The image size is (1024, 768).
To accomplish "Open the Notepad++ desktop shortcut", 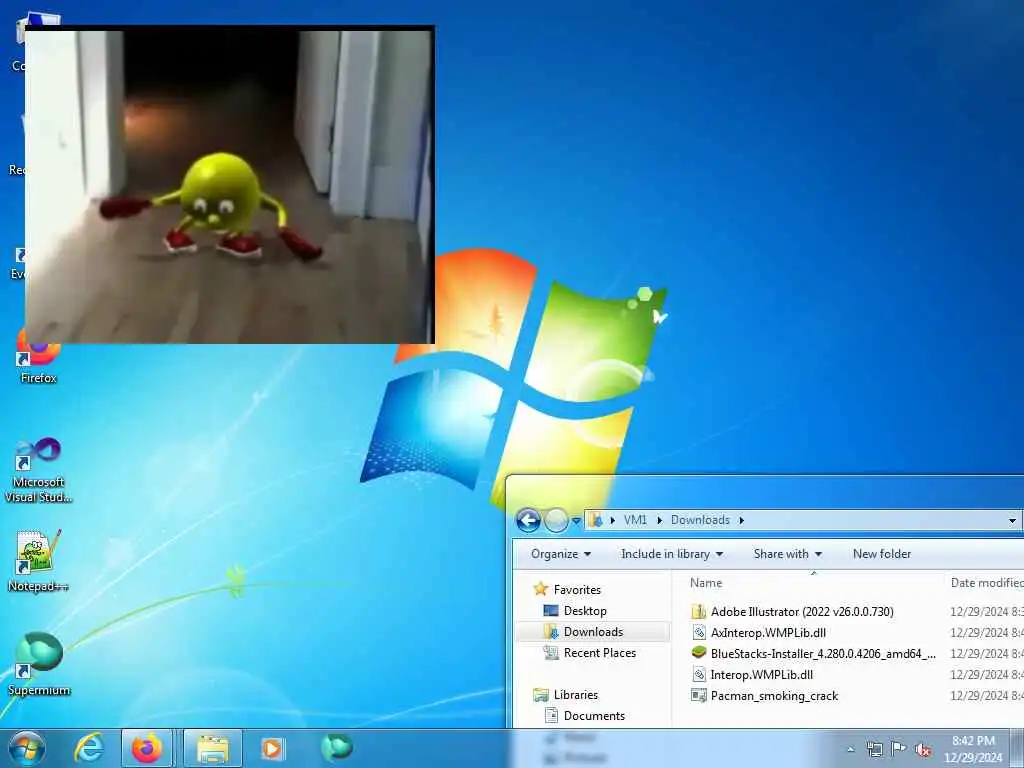I will click(x=38, y=562).
